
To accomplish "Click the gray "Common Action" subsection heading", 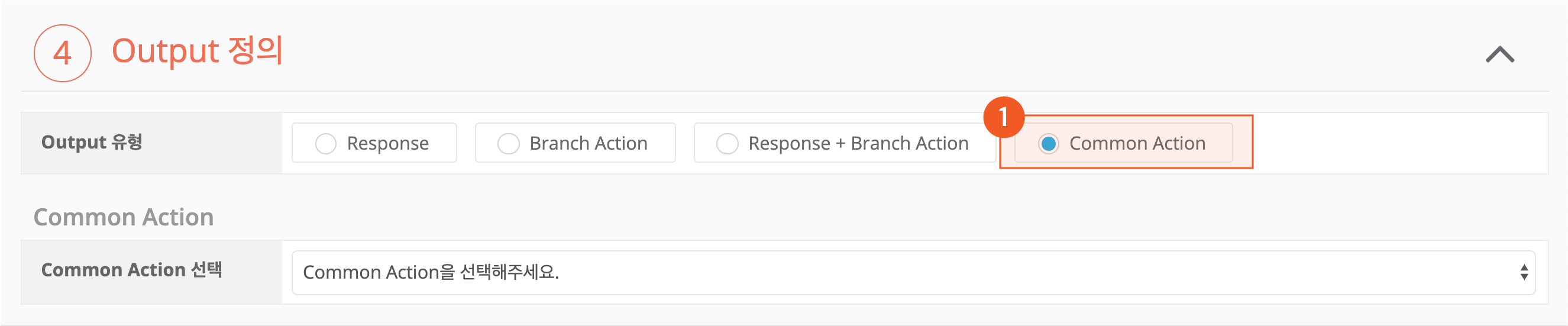I will [124, 218].
